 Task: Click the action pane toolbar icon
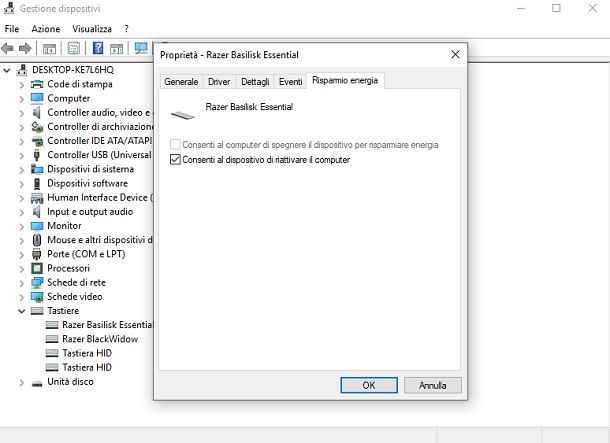[117, 49]
